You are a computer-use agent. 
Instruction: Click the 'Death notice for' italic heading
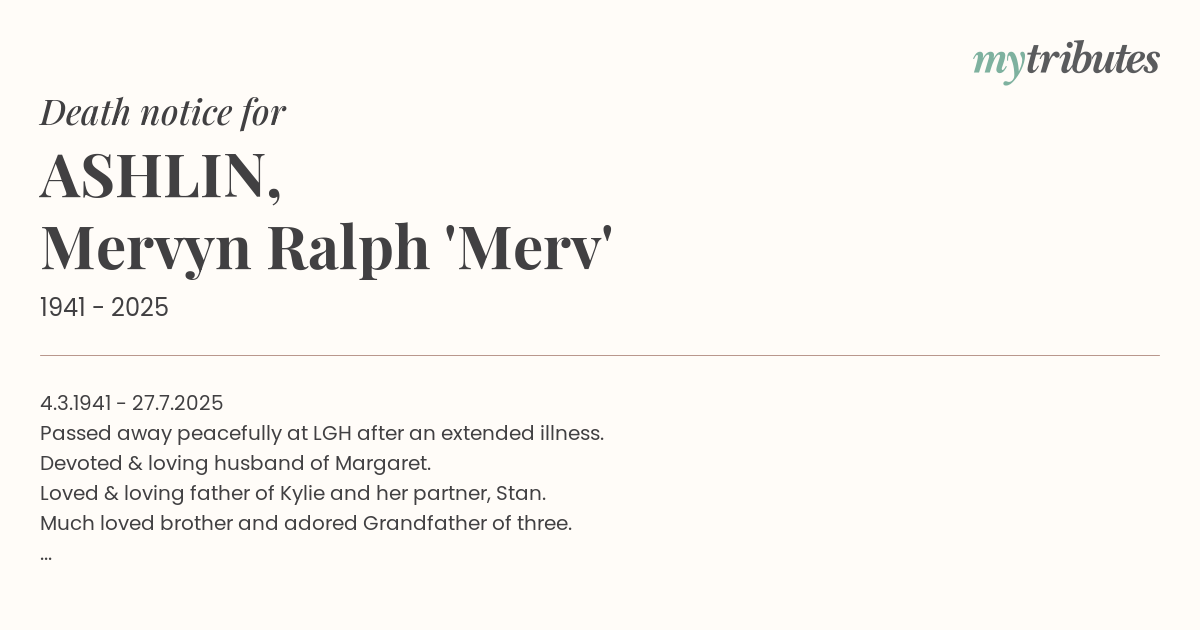pyautogui.click(x=163, y=112)
